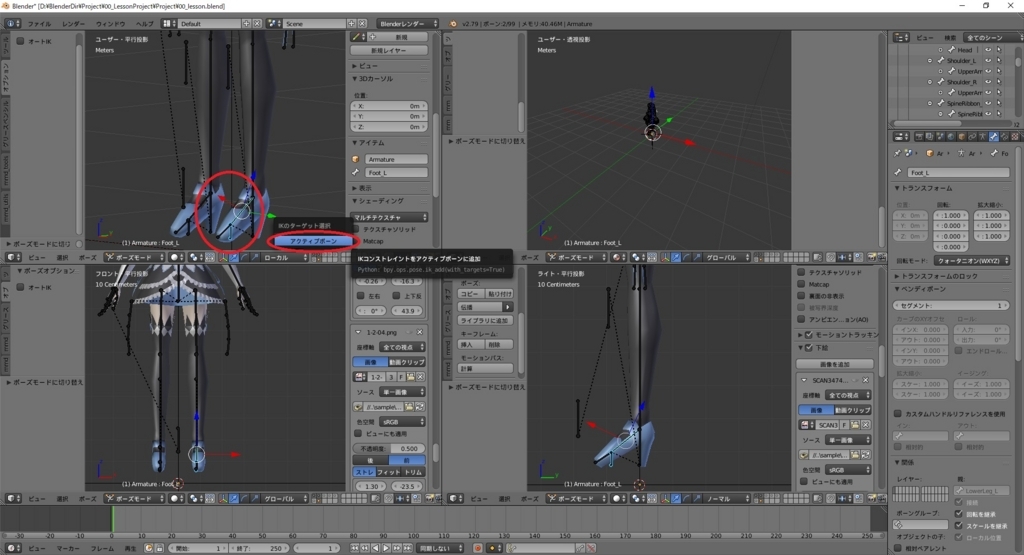Toggle the モーショントラッキング checkbox
The height and width of the screenshot is (555, 1024).
coord(809,335)
